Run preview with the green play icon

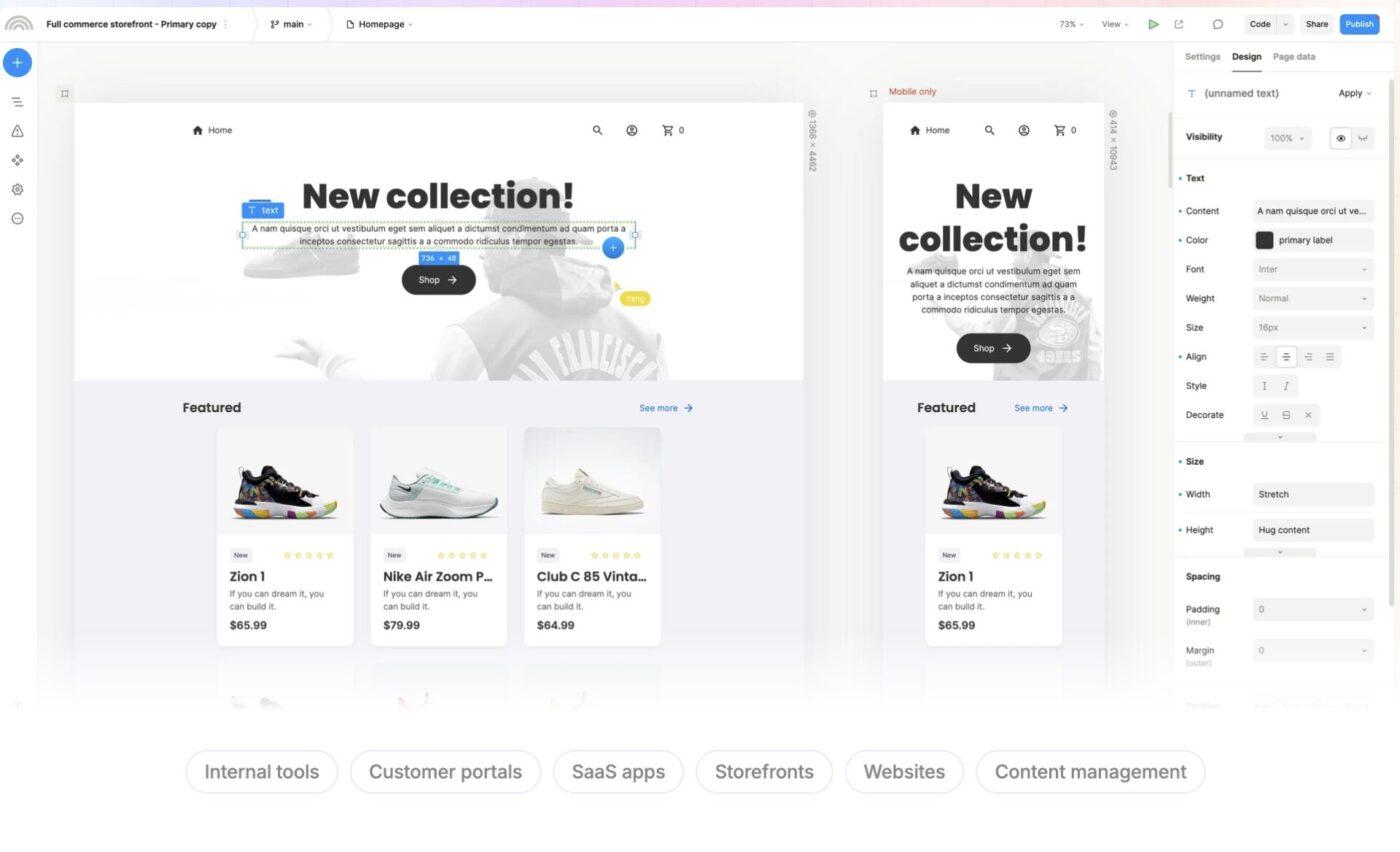pyautogui.click(x=1153, y=24)
